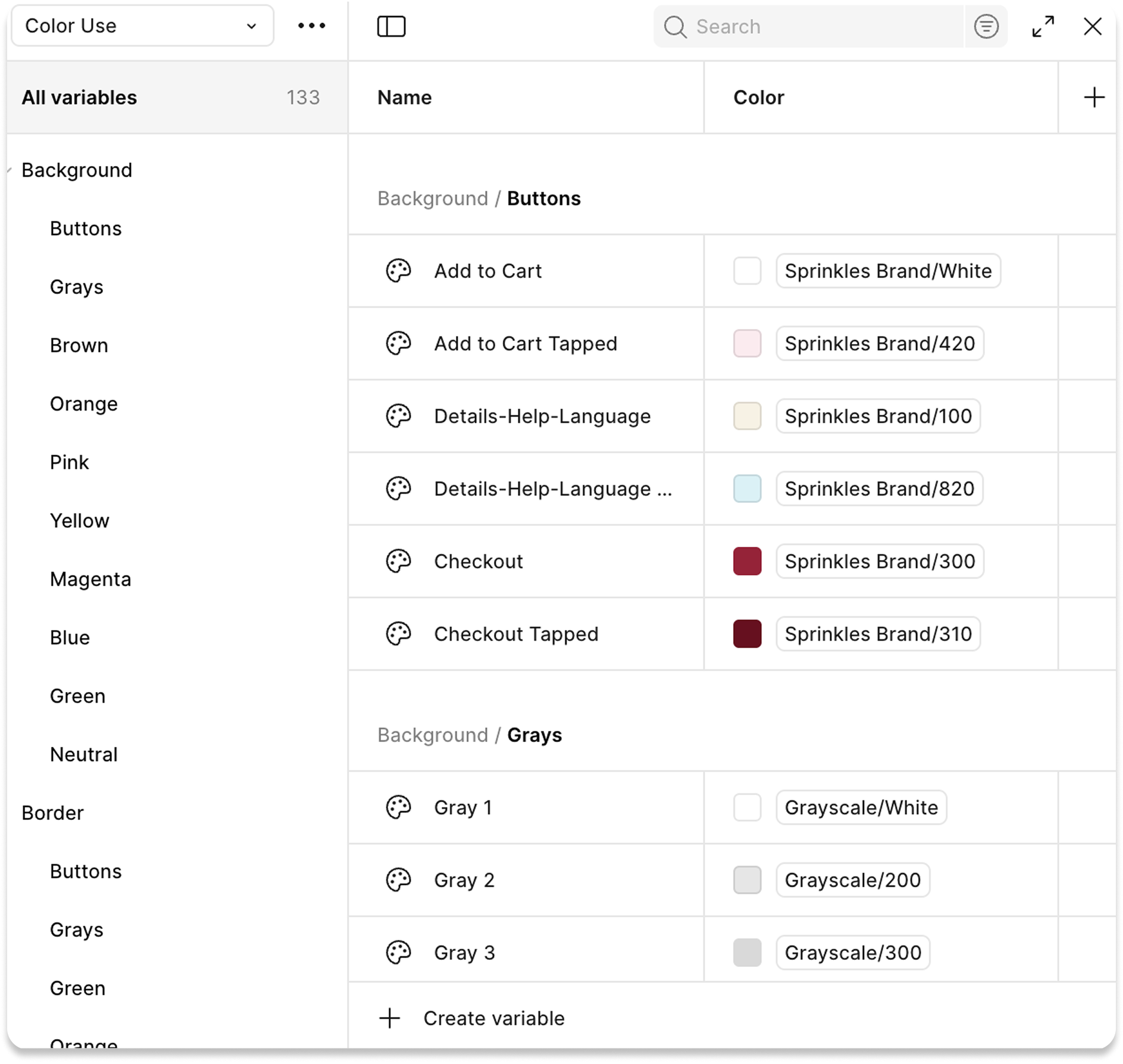Expand the variables window to full size

tap(1043, 26)
